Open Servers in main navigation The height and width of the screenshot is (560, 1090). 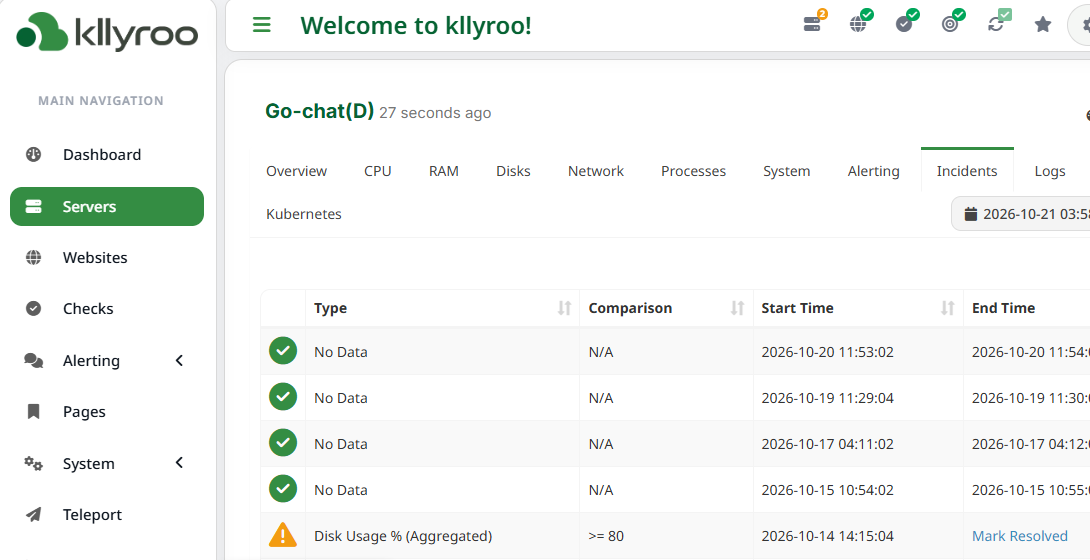[107, 206]
